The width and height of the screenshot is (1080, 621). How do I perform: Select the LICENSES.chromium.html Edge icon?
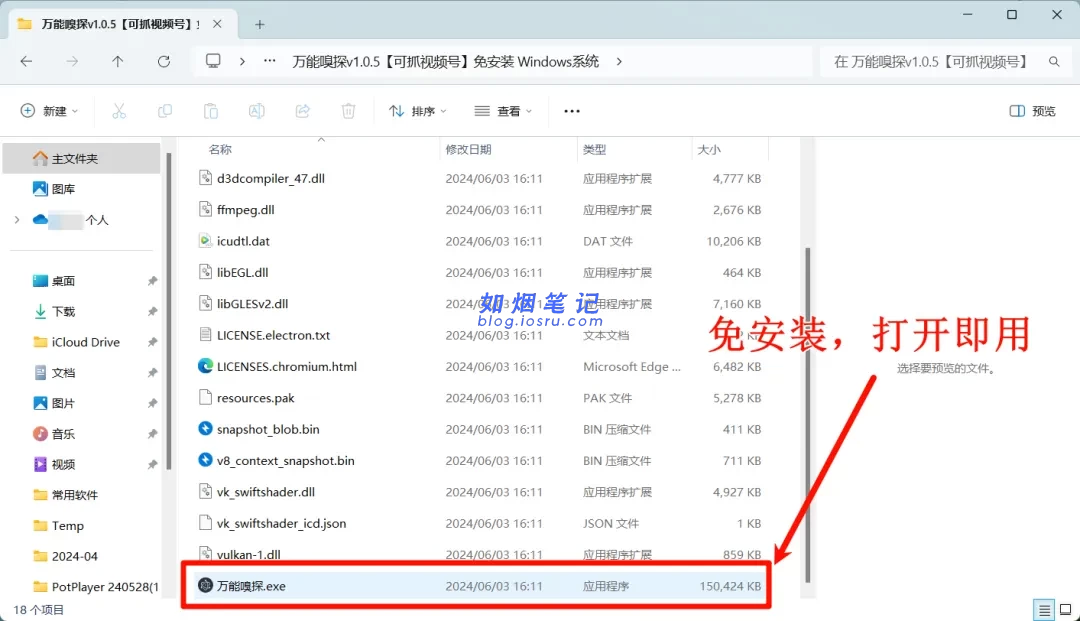point(205,366)
